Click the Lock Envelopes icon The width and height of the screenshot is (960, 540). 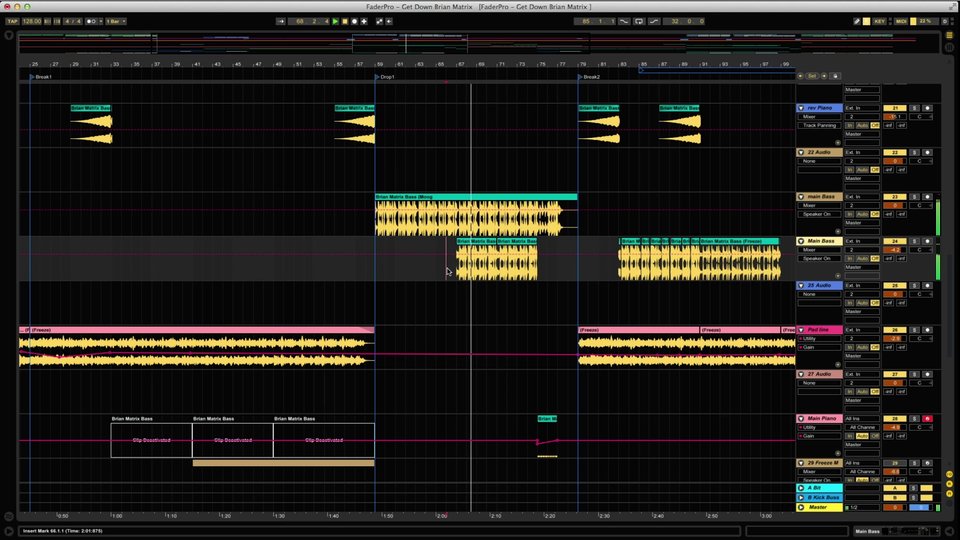coord(835,76)
